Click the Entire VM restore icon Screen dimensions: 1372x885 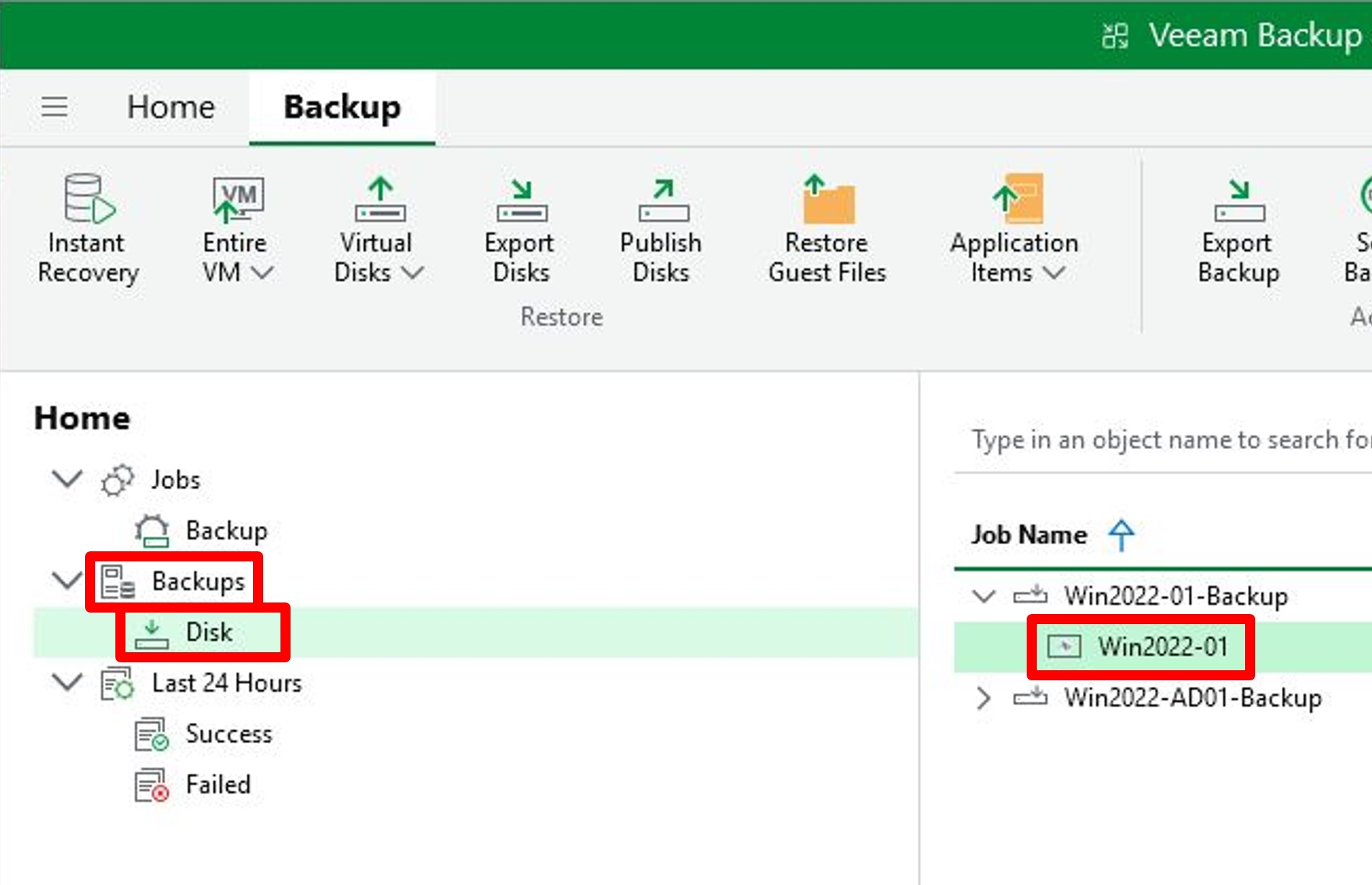coord(238,198)
